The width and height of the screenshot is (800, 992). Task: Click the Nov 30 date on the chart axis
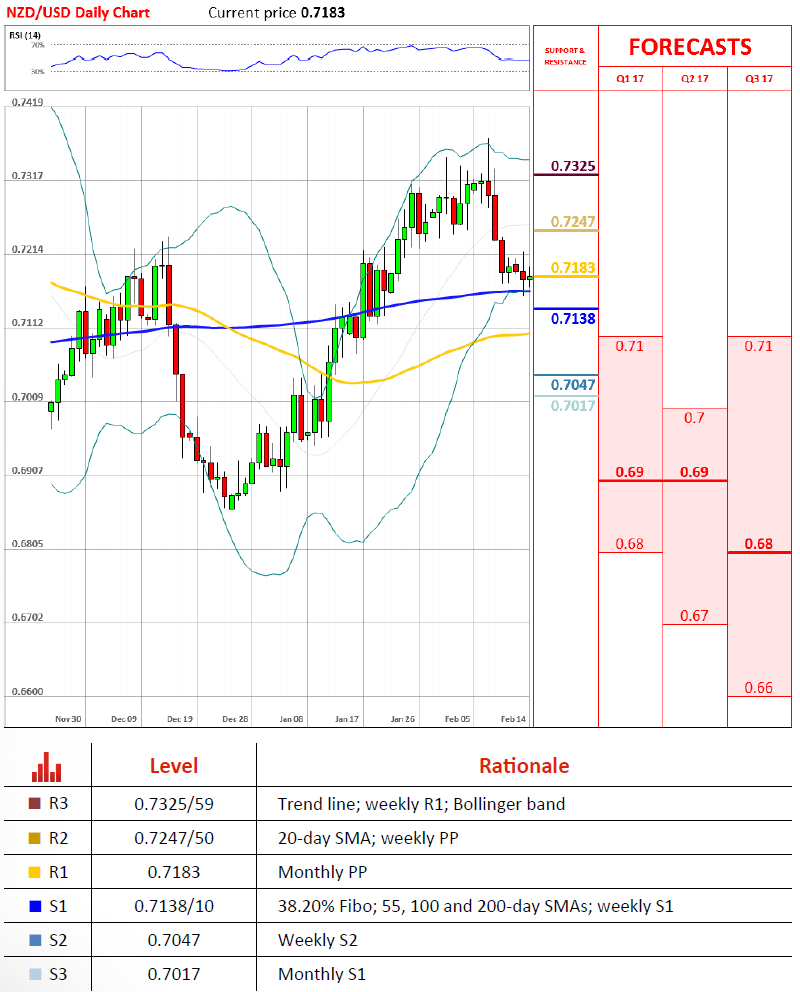pos(68,719)
